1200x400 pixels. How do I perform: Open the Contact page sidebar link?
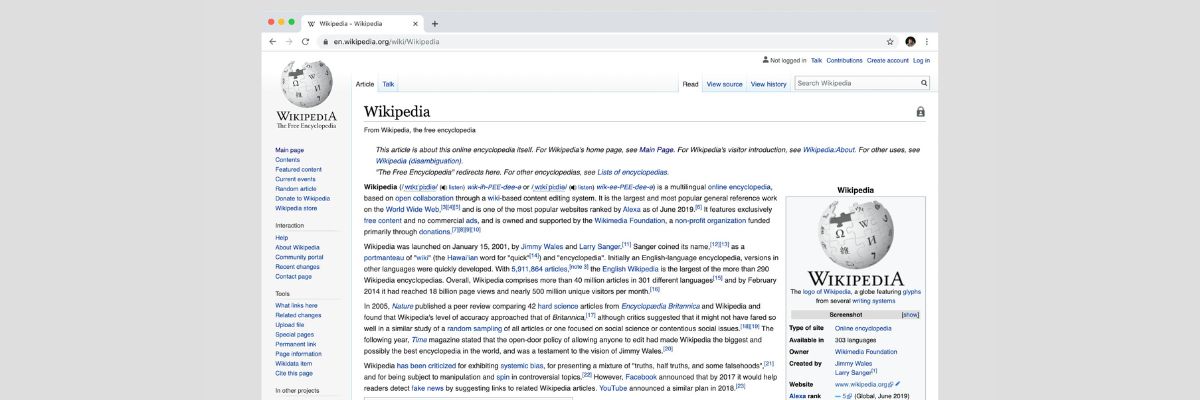pyautogui.click(x=293, y=276)
